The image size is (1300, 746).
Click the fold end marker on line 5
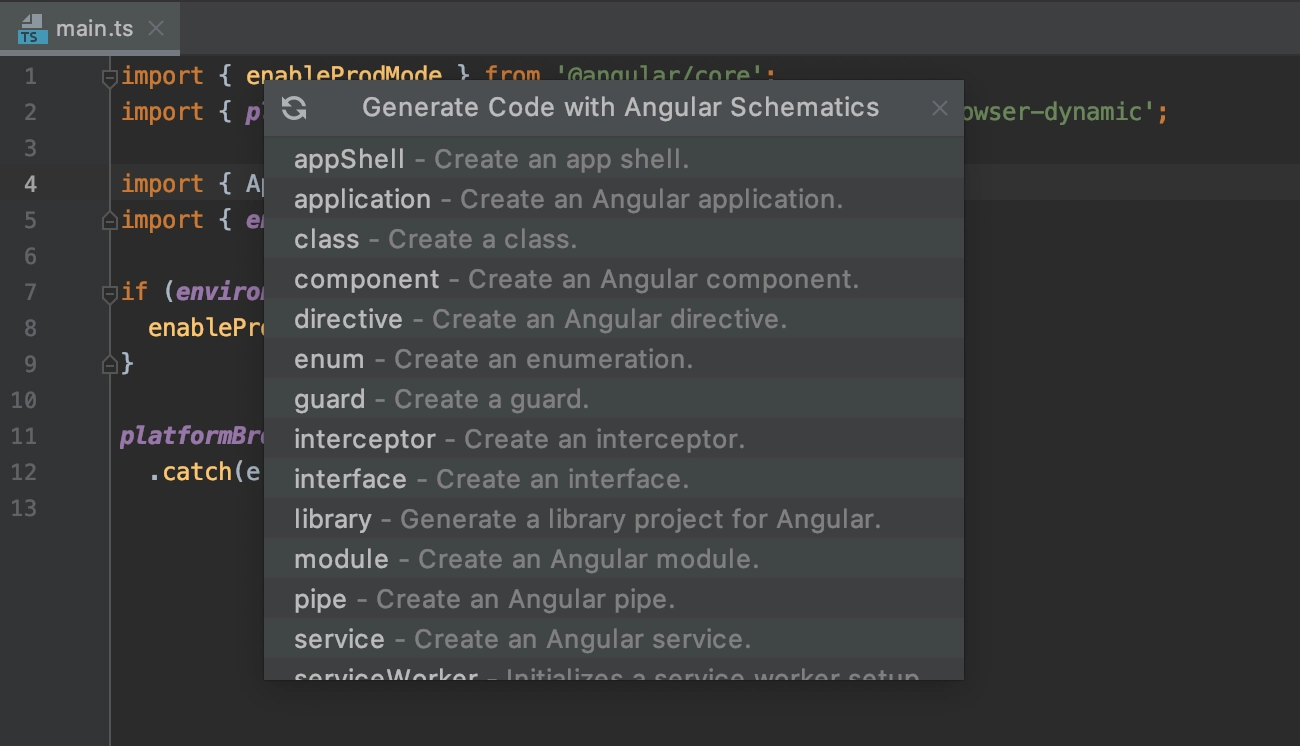click(110, 221)
